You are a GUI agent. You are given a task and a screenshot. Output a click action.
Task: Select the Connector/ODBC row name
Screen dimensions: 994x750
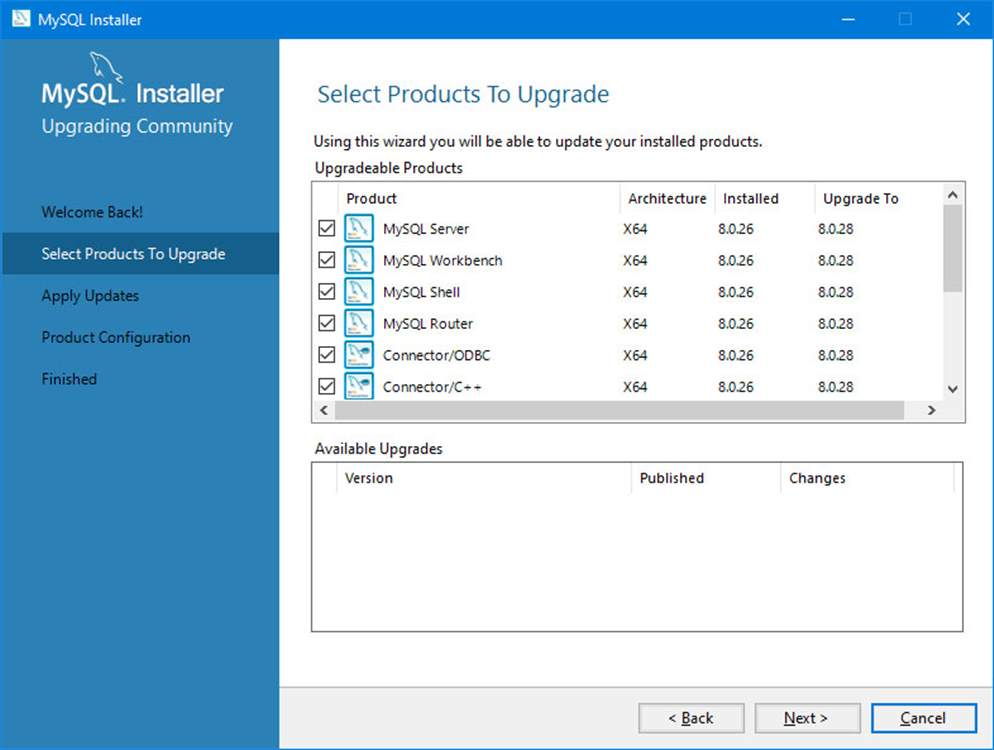pos(436,356)
